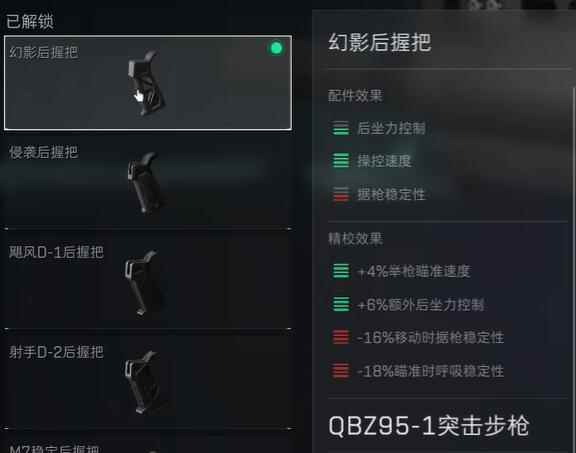Image resolution: width=576 pixels, height=453 pixels.
Task: Click the icon next to +4%举枪瞄准速度
Action: [x=341, y=271]
